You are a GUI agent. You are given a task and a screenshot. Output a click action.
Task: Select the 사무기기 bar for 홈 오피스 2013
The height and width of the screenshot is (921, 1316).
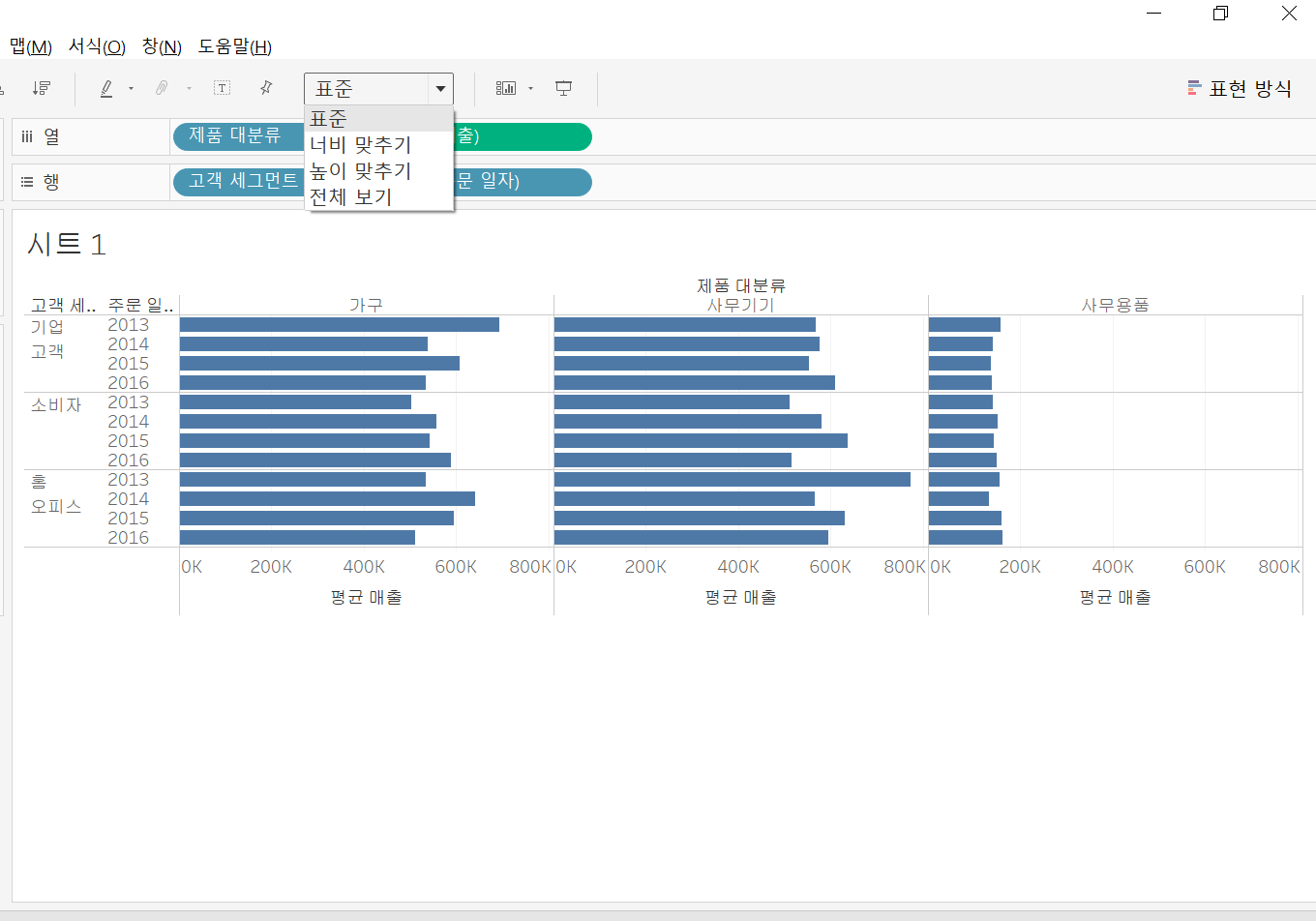tap(733, 480)
